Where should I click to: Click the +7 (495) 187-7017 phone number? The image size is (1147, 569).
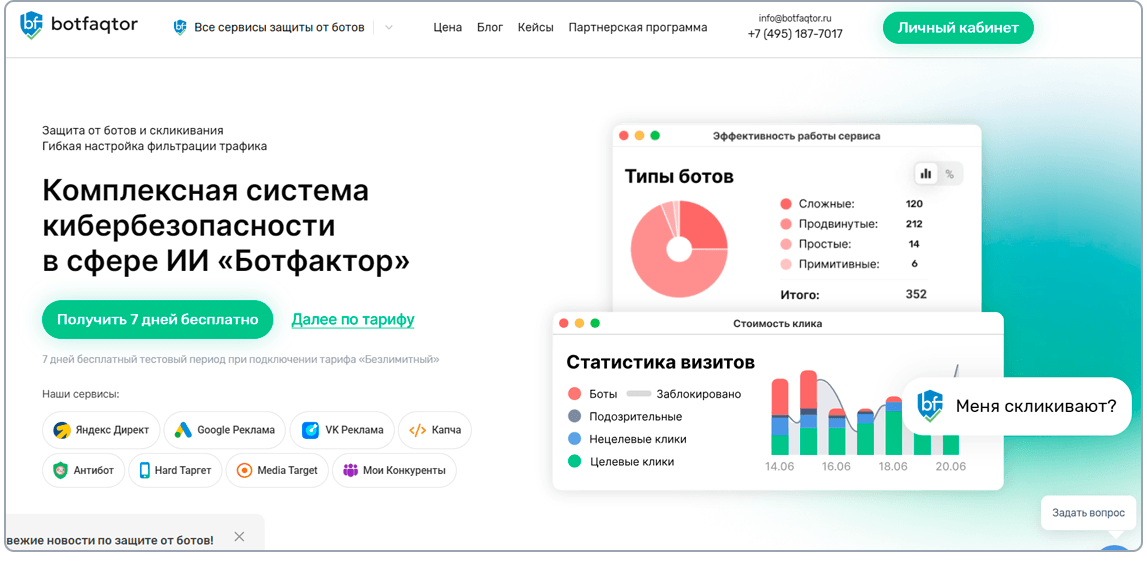click(x=795, y=34)
